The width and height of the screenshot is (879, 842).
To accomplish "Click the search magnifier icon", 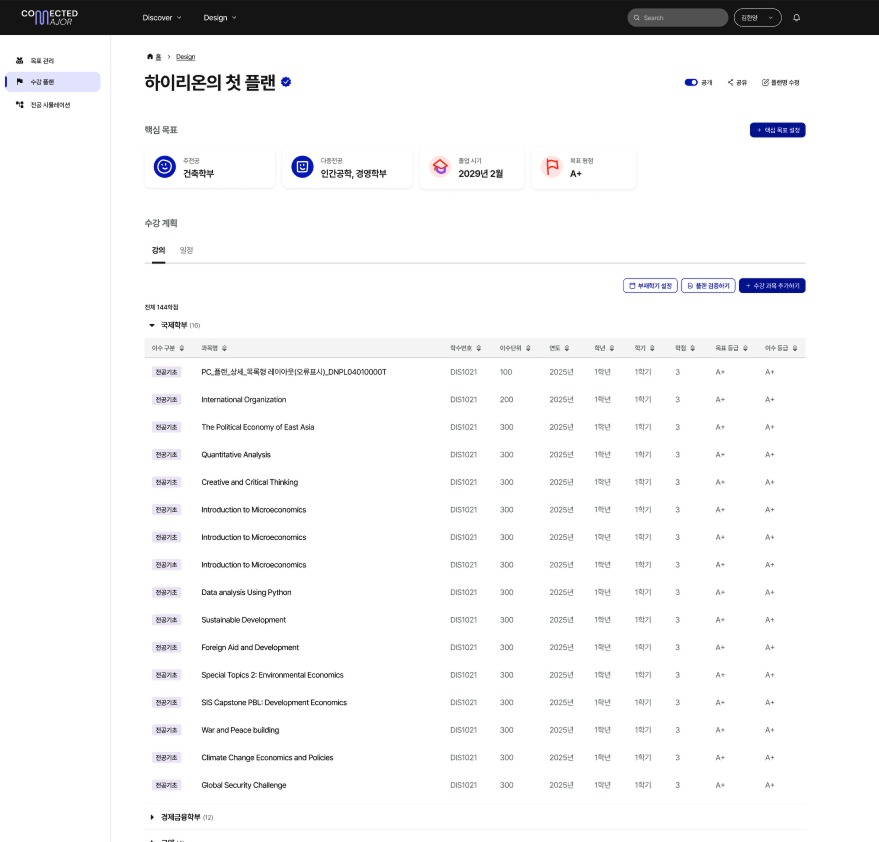I will point(637,18).
